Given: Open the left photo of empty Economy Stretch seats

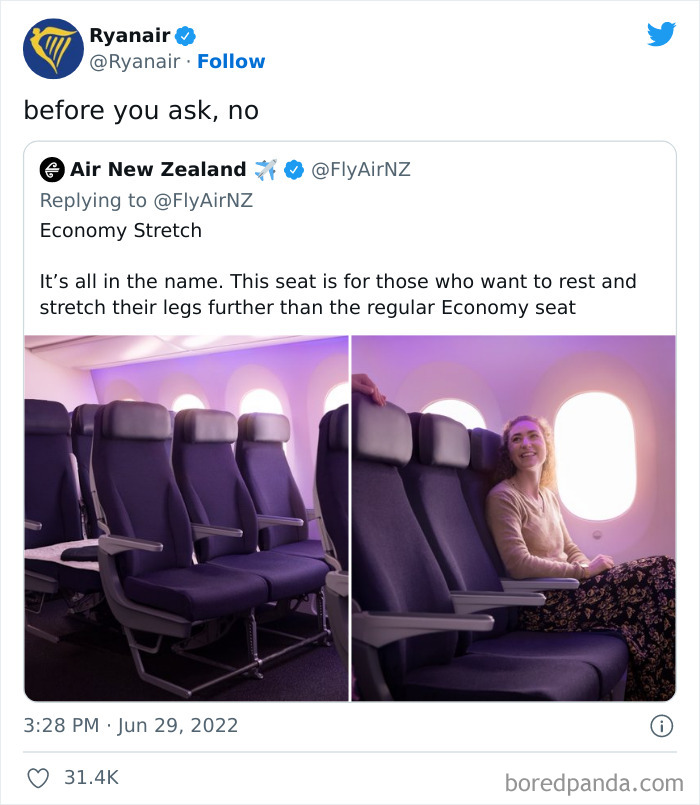Looking at the screenshot, I should pos(185,520).
